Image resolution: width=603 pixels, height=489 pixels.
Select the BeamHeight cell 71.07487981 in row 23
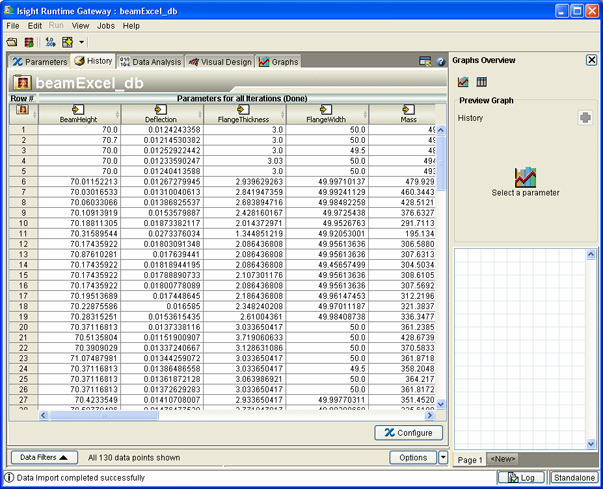click(79, 358)
